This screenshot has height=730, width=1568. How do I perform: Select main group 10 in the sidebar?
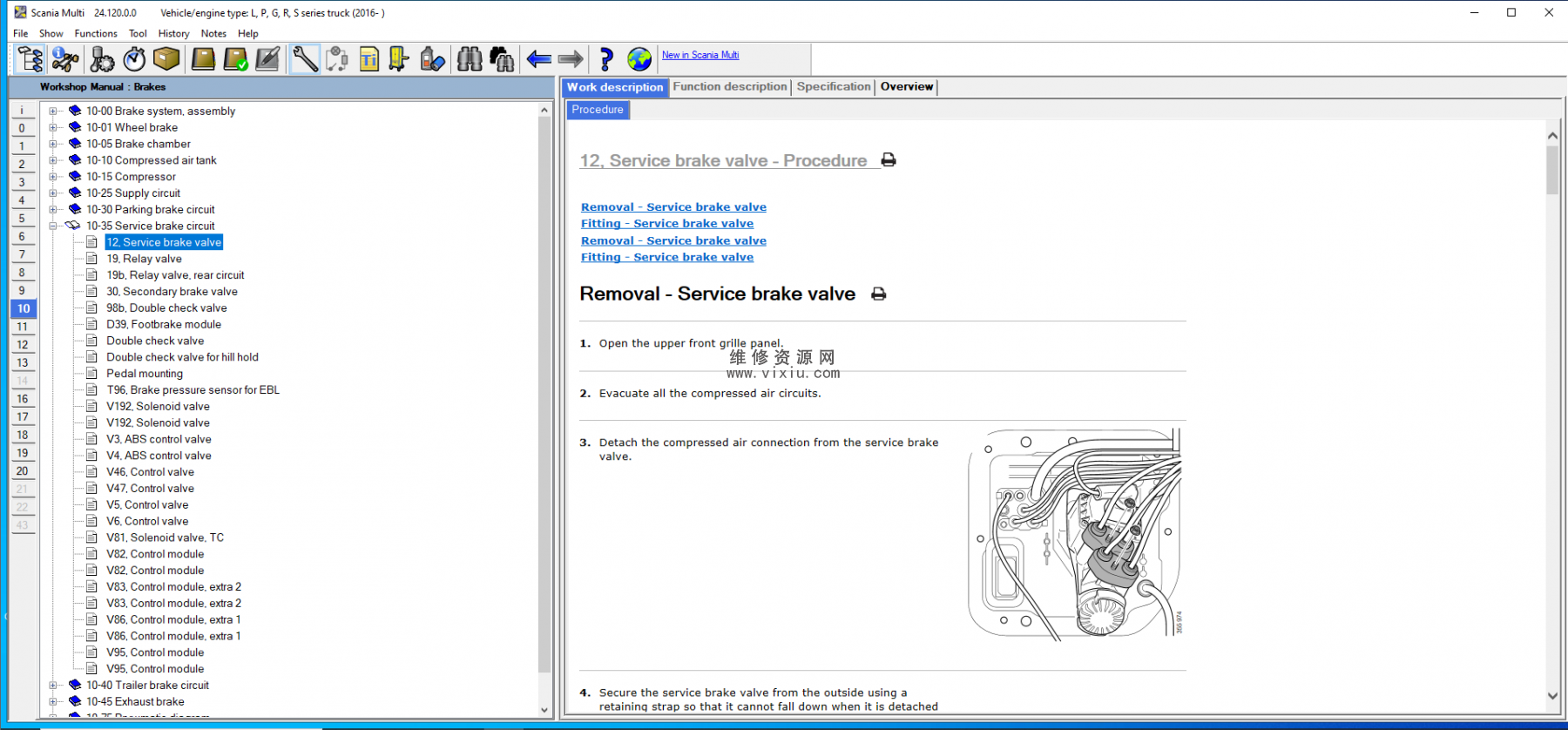(23, 308)
